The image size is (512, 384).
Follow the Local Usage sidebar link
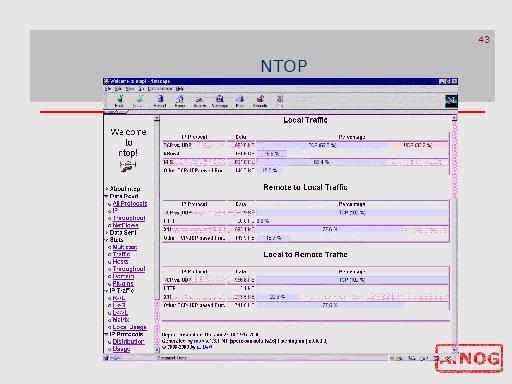129,327
